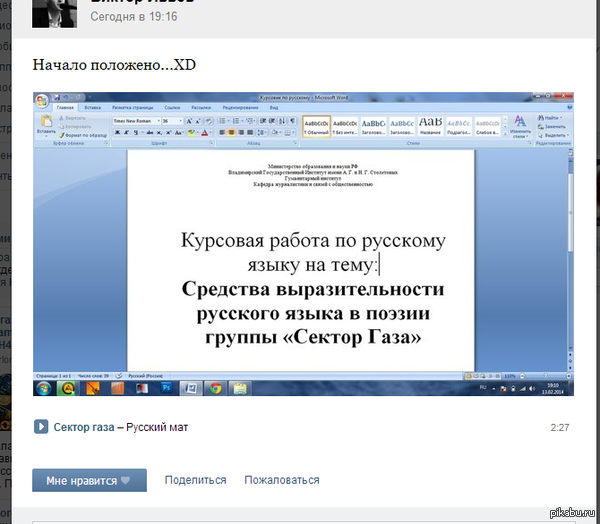Open the font size 36 dropdown
Viewport: 600px width, 524px height.
pos(181,120)
